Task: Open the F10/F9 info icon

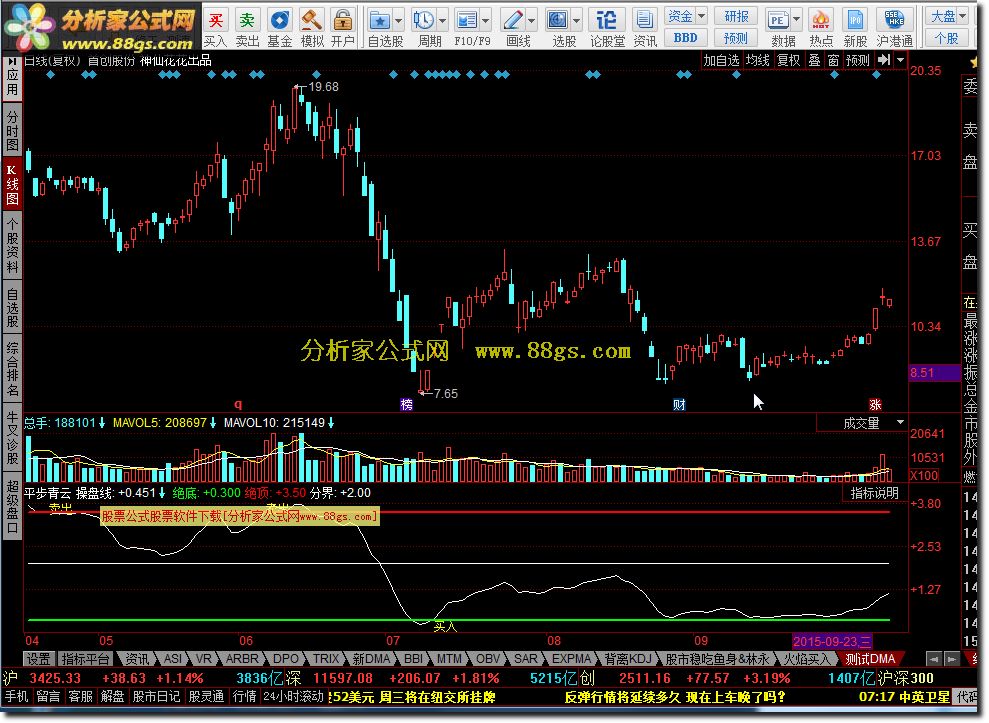Action: [x=467, y=21]
